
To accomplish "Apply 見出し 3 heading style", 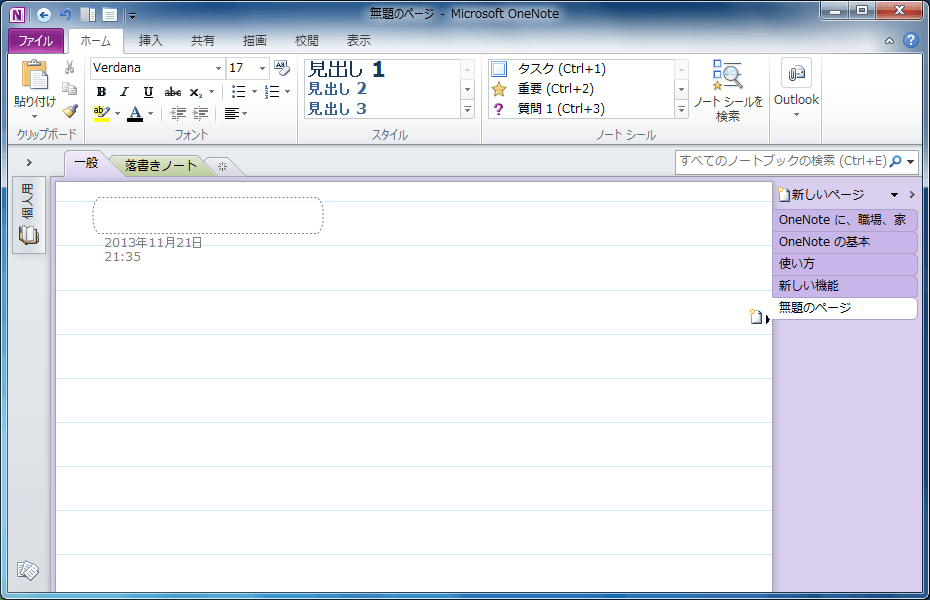I will 337,108.
